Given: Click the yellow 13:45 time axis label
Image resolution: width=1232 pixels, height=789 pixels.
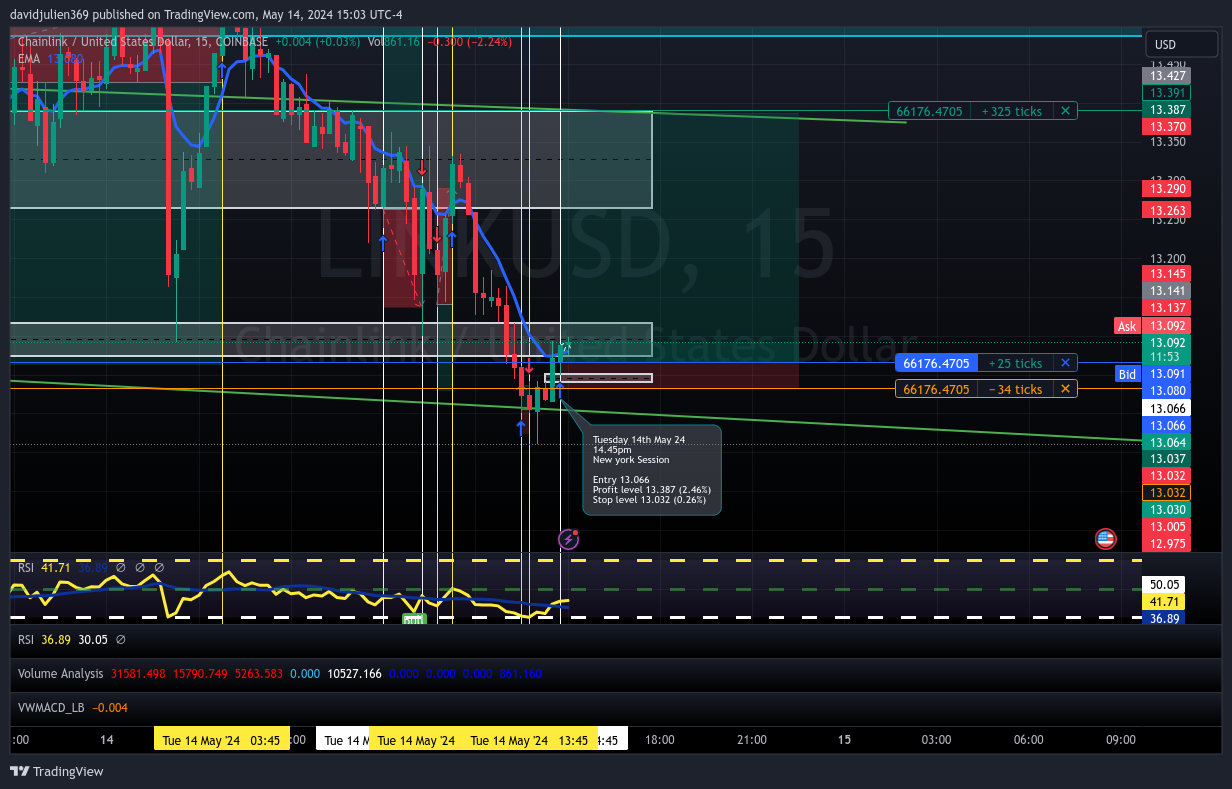Looking at the screenshot, I should pos(528,740).
